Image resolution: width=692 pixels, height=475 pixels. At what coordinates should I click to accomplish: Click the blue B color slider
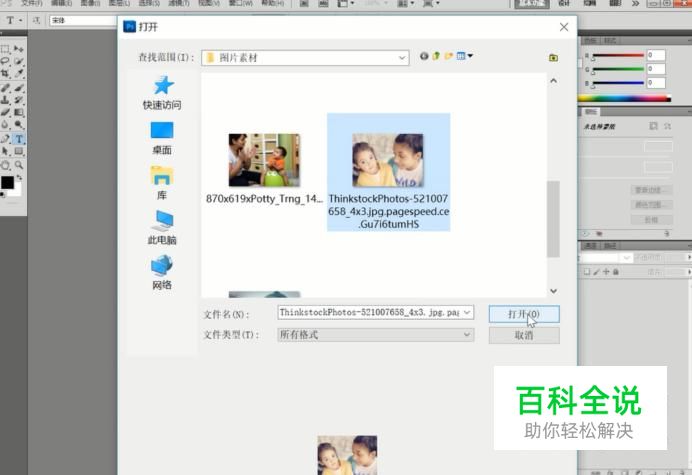[x=618, y=83]
